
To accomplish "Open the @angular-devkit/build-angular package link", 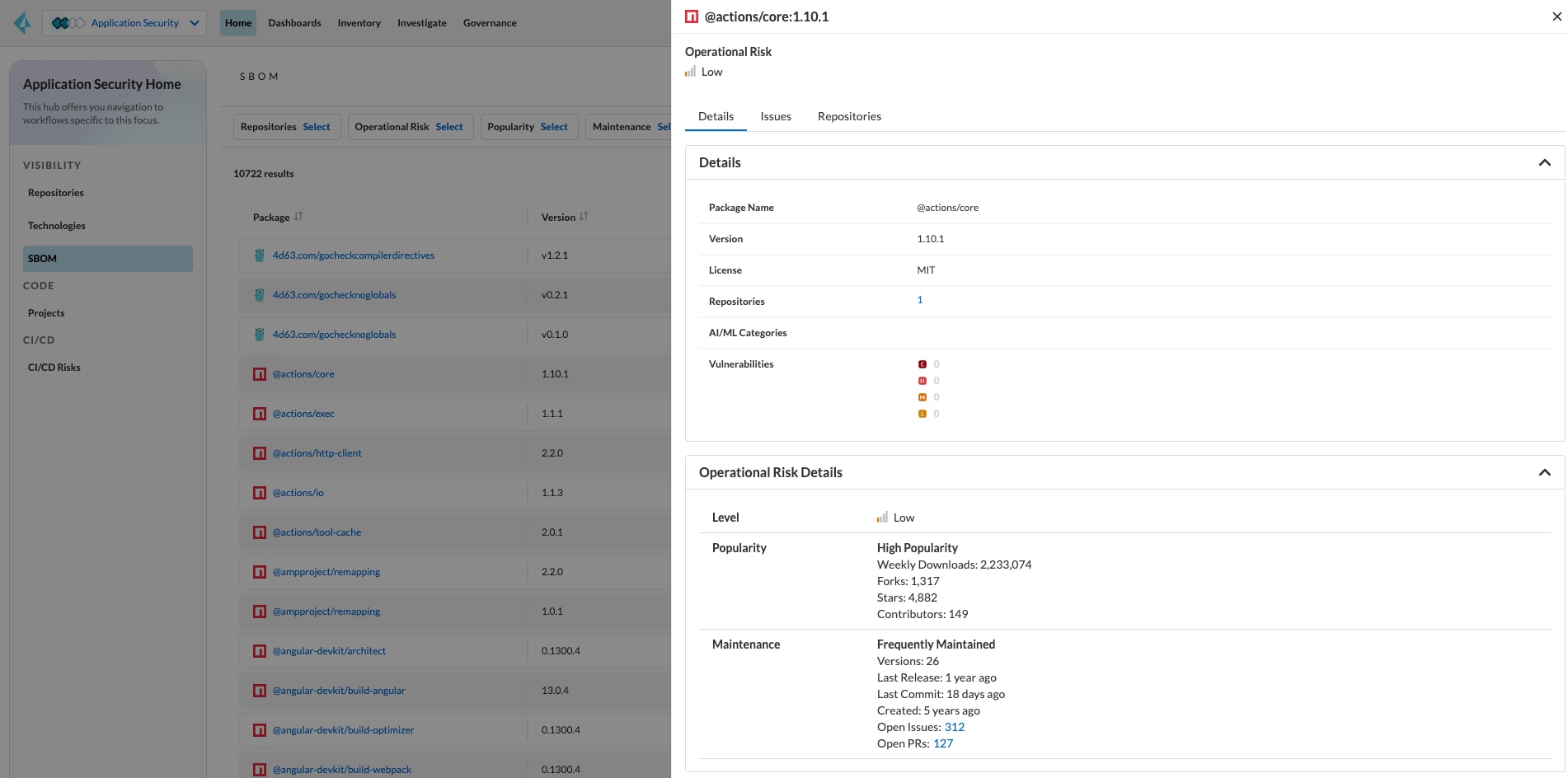I will [339, 691].
